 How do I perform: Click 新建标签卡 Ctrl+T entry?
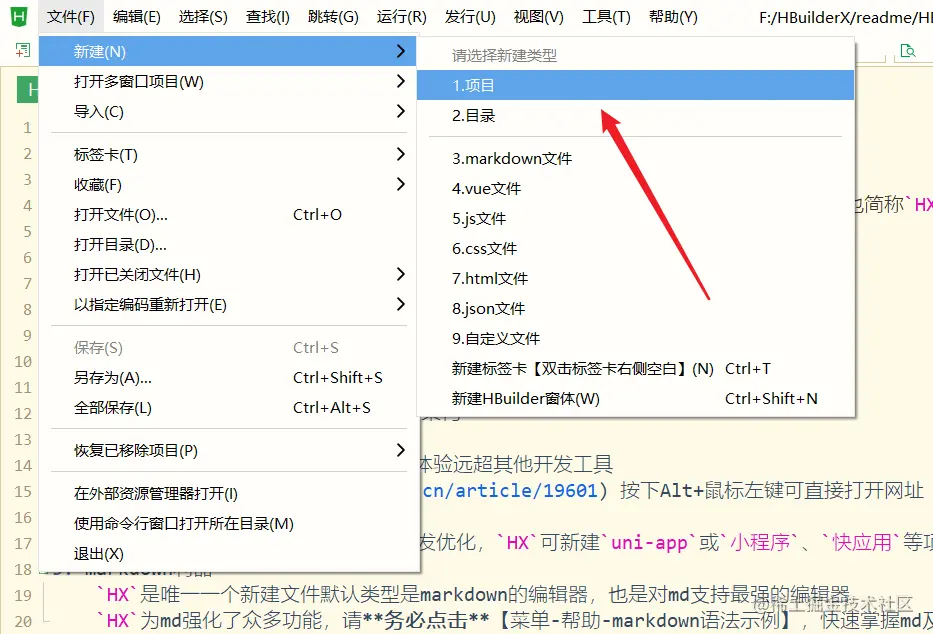(635, 369)
